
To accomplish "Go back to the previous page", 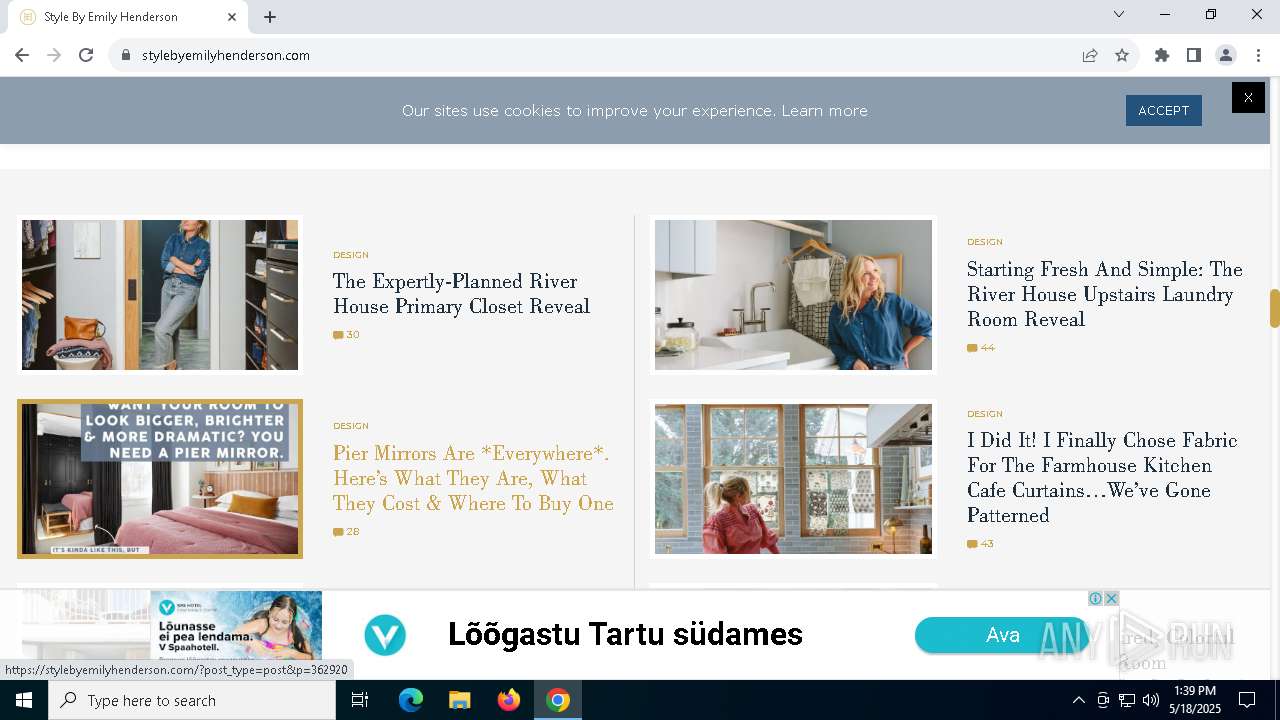I will 22,55.
